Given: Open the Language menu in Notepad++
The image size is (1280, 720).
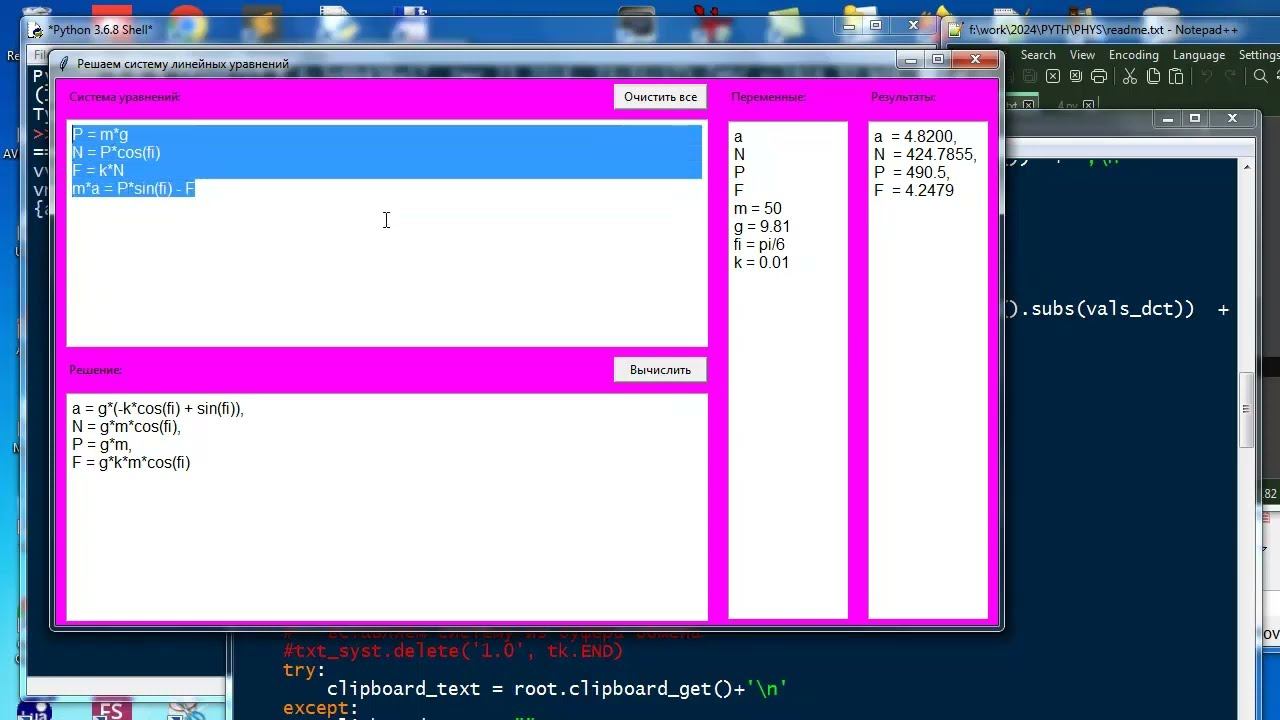Looking at the screenshot, I should (x=1199, y=55).
